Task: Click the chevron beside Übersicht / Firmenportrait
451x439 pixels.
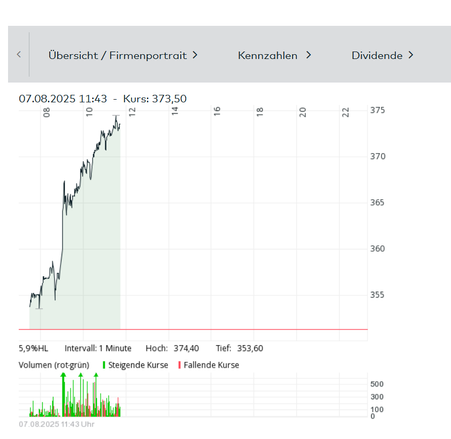Action: [195, 55]
